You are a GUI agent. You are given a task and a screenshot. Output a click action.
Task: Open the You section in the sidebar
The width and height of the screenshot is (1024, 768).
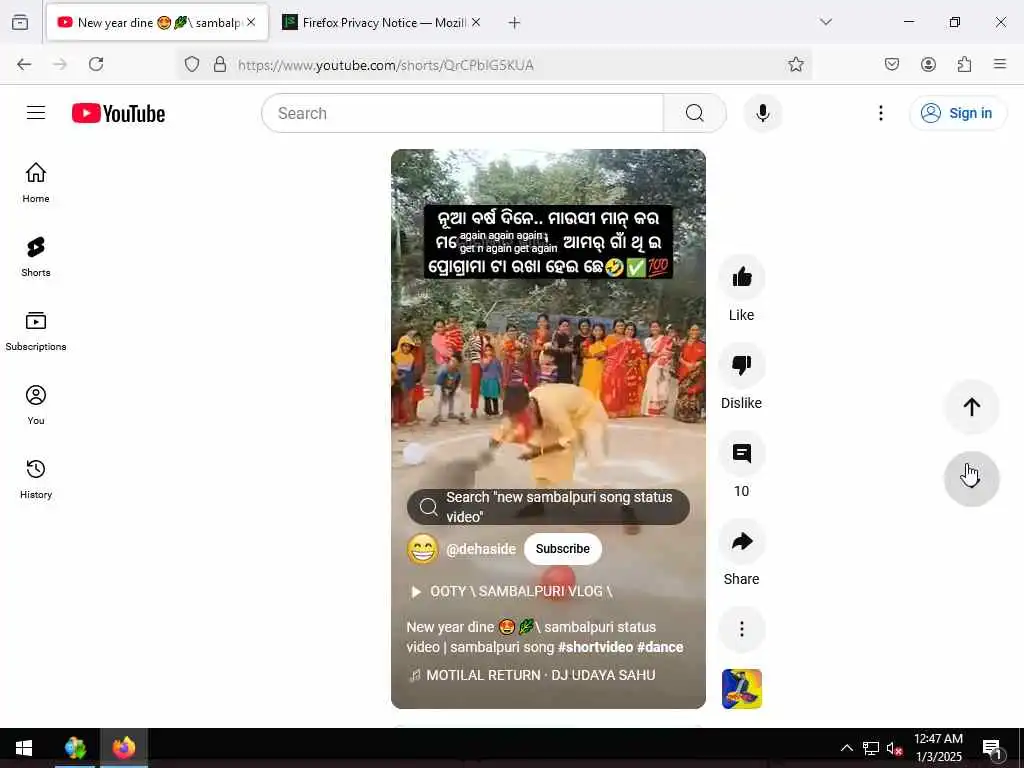pyautogui.click(x=36, y=405)
